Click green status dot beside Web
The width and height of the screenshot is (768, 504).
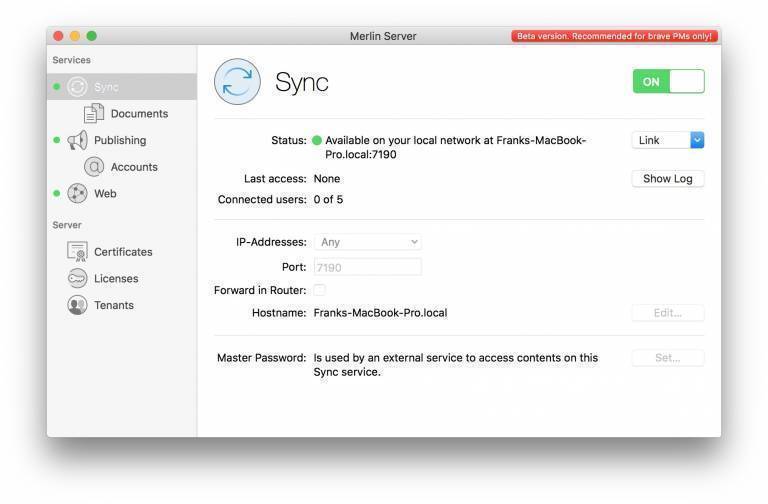coord(57,193)
